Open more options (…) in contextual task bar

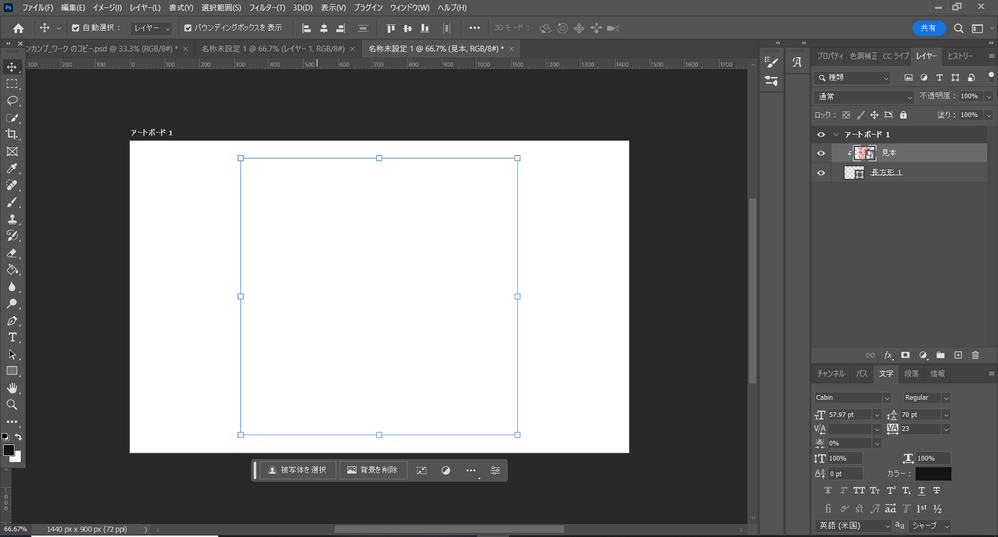pos(471,470)
